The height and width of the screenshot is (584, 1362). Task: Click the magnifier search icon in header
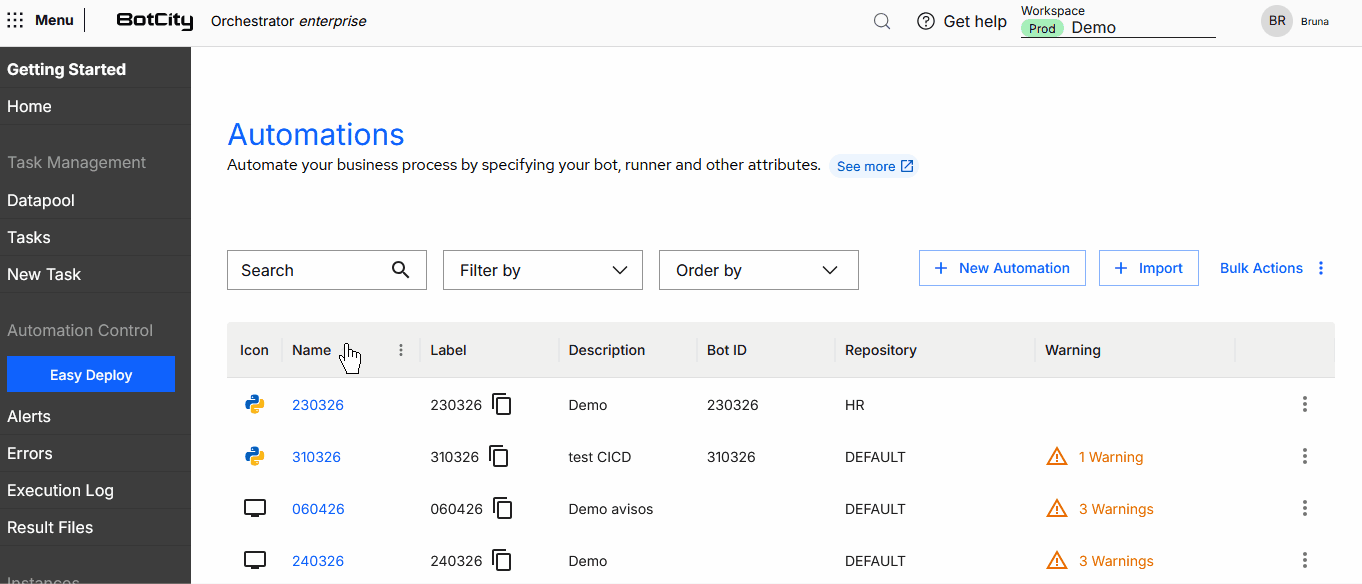click(x=881, y=21)
